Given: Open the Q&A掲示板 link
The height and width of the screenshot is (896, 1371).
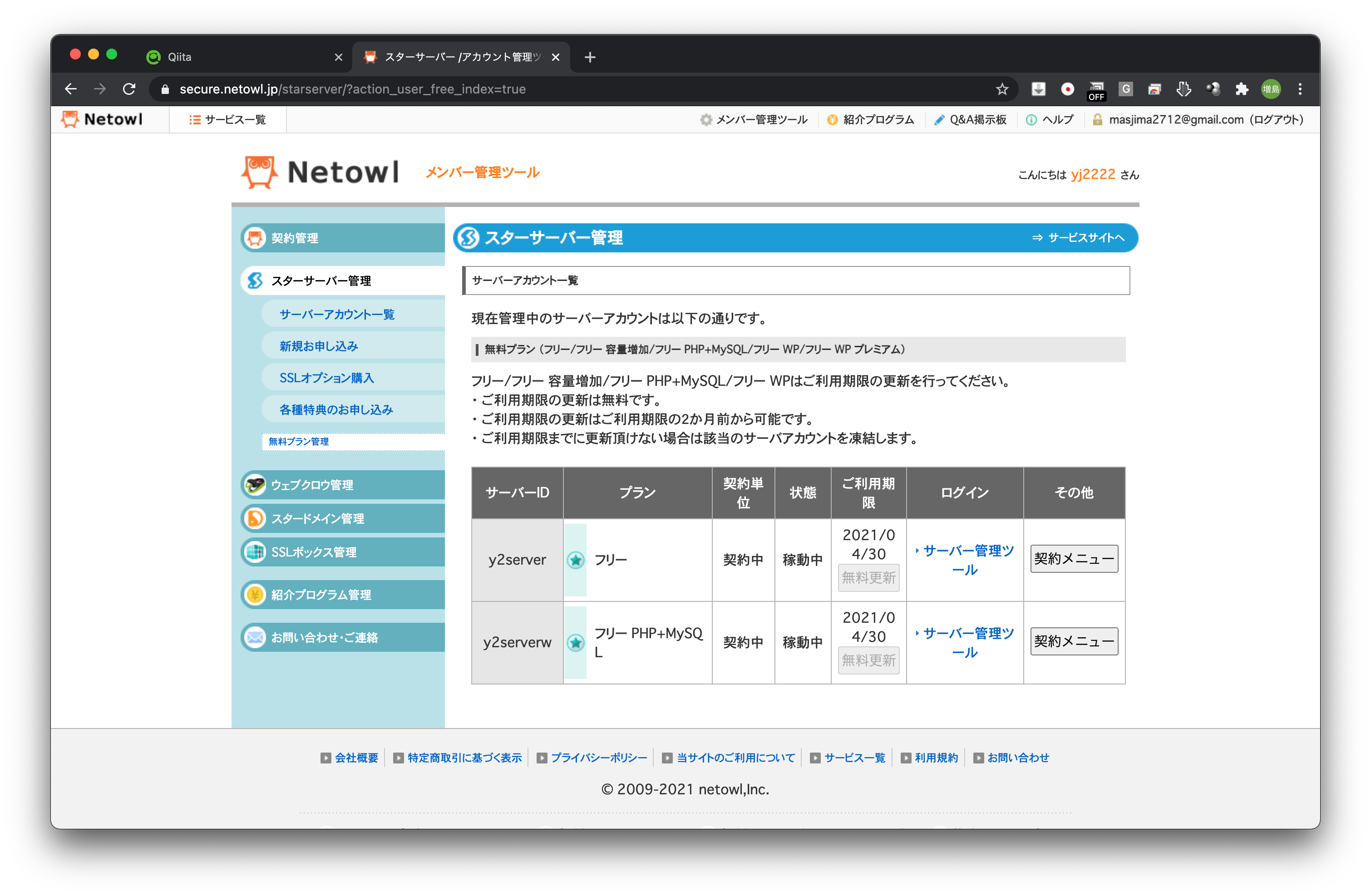Looking at the screenshot, I should [970, 119].
